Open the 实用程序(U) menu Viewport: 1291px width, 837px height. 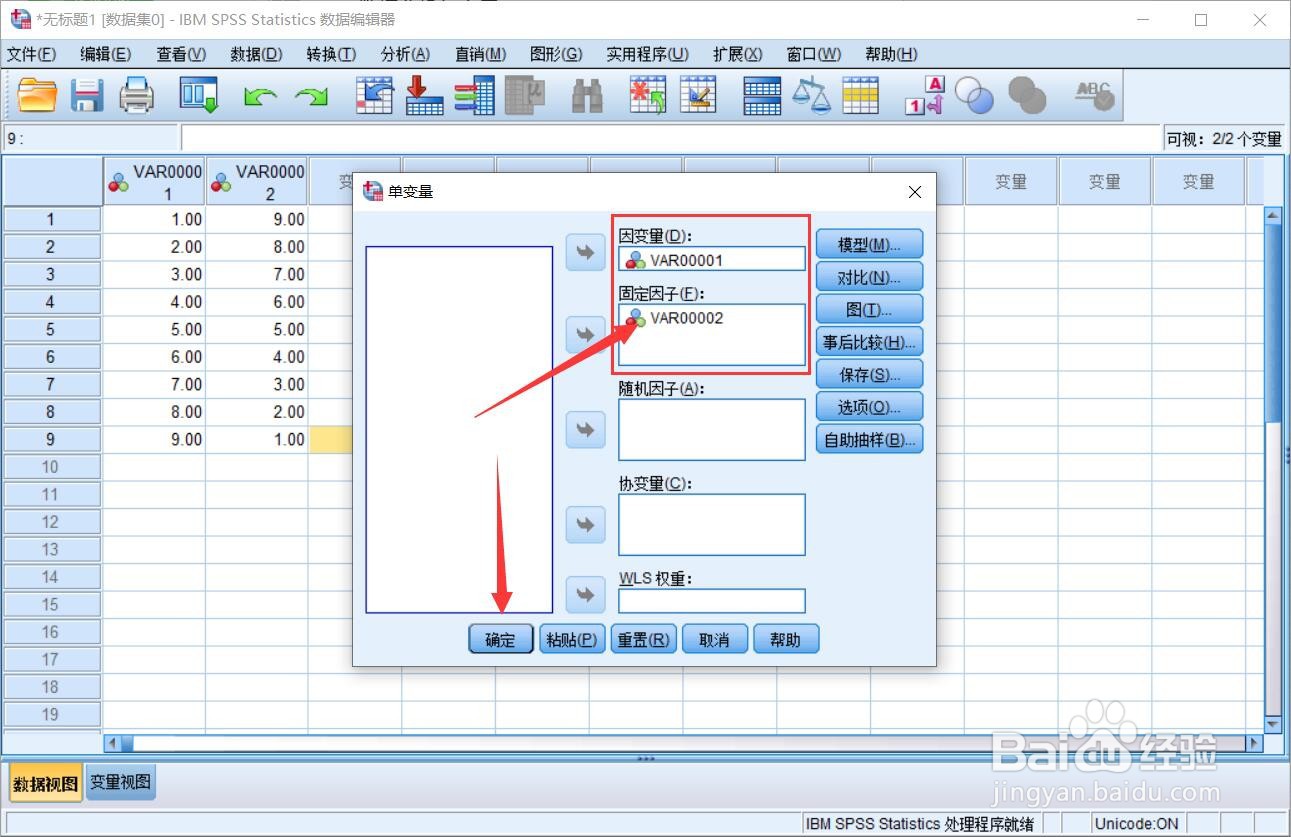tap(647, 54)
